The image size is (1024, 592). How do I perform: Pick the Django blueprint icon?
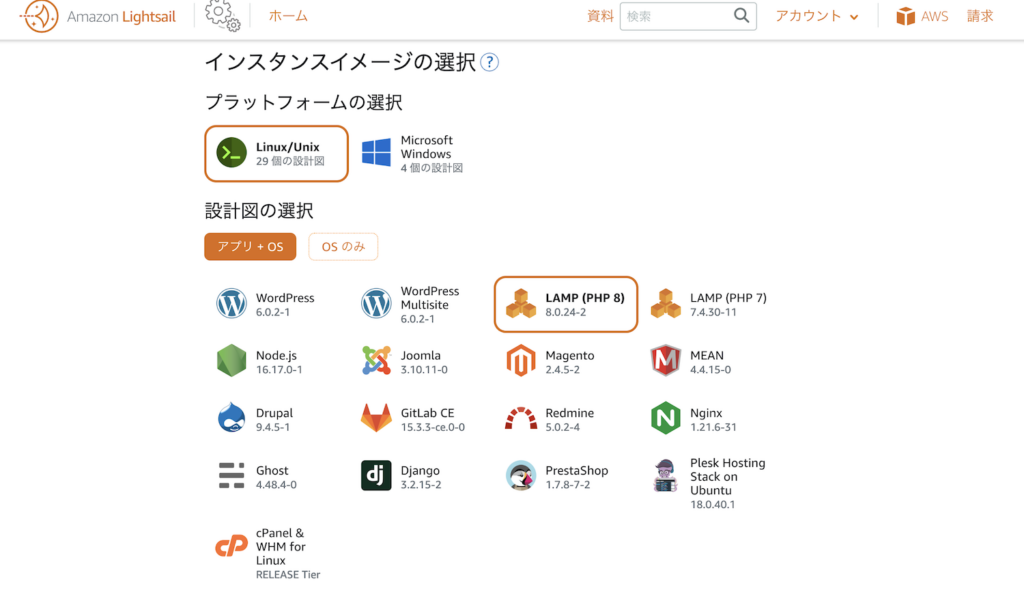[376, 476]
